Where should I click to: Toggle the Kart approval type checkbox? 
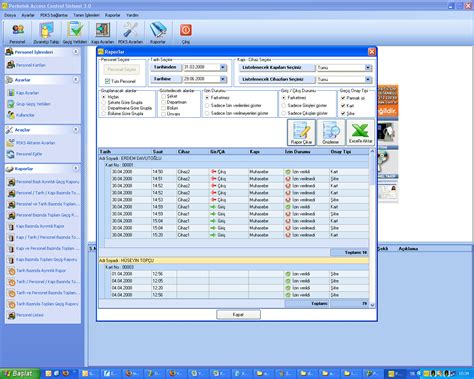point(343,105)
